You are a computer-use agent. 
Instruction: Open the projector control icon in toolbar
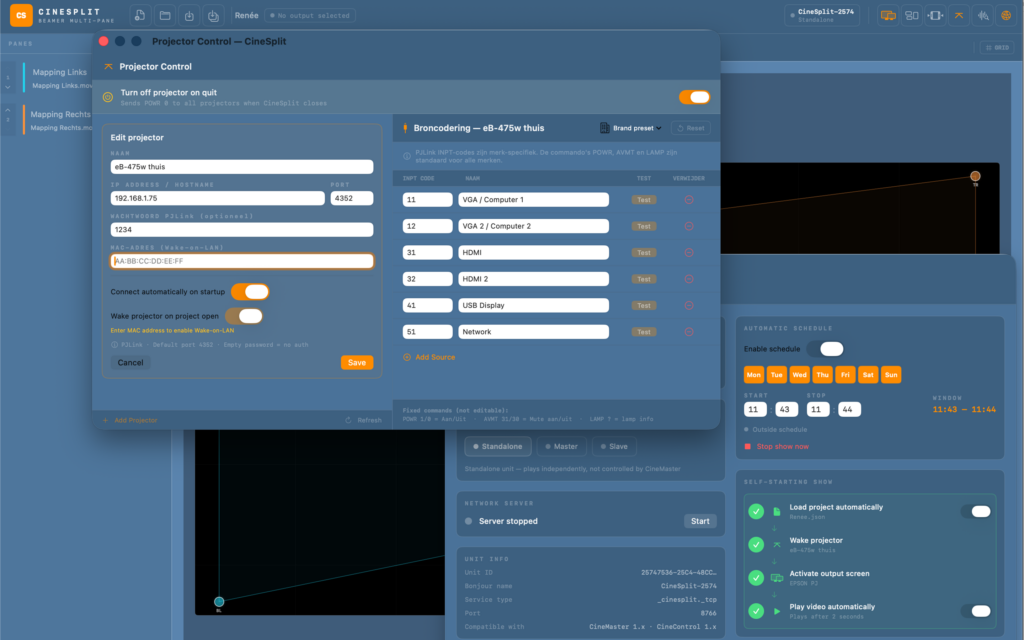point(959,15)
